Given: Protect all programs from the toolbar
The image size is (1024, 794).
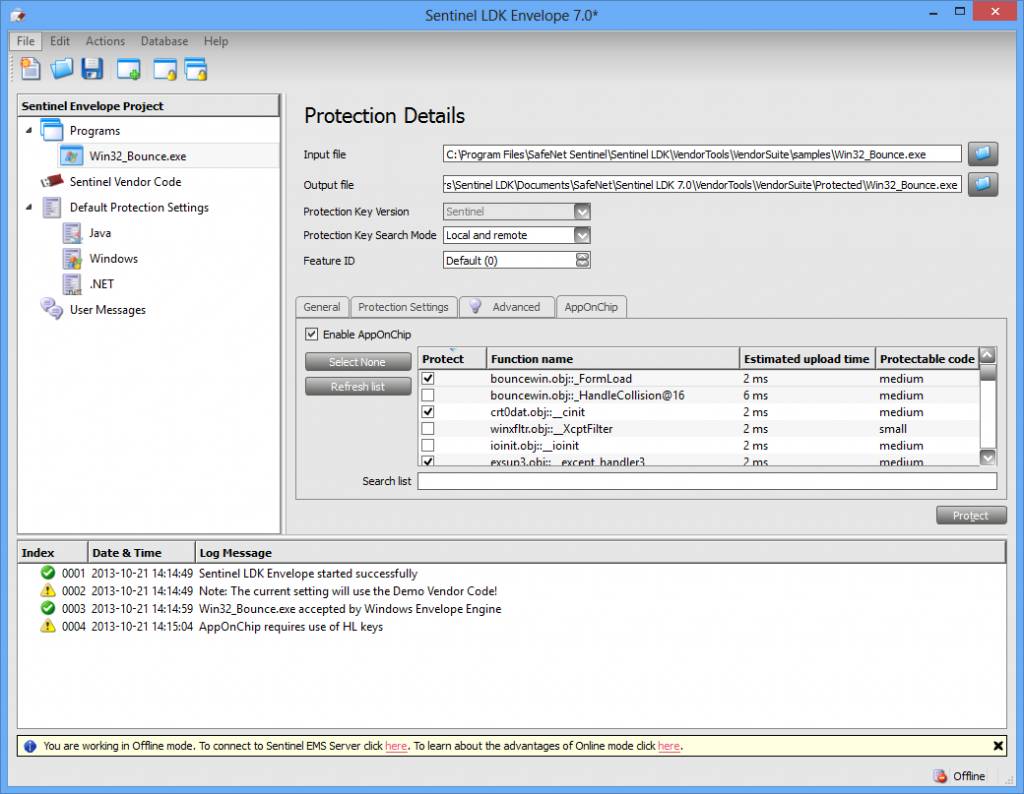Looking at the screenshot, I should 196,69.
